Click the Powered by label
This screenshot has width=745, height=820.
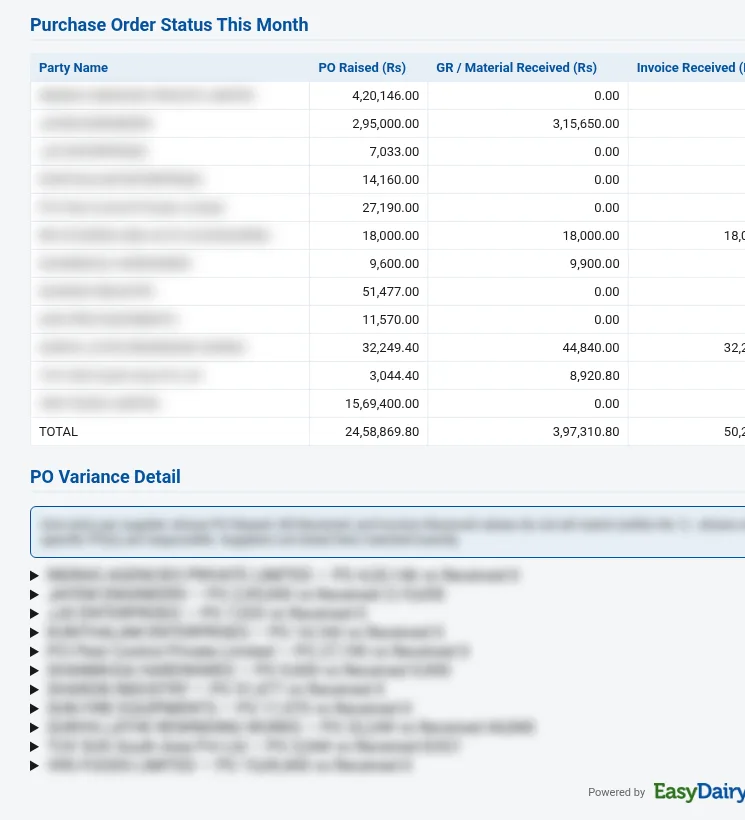point(616,792)
